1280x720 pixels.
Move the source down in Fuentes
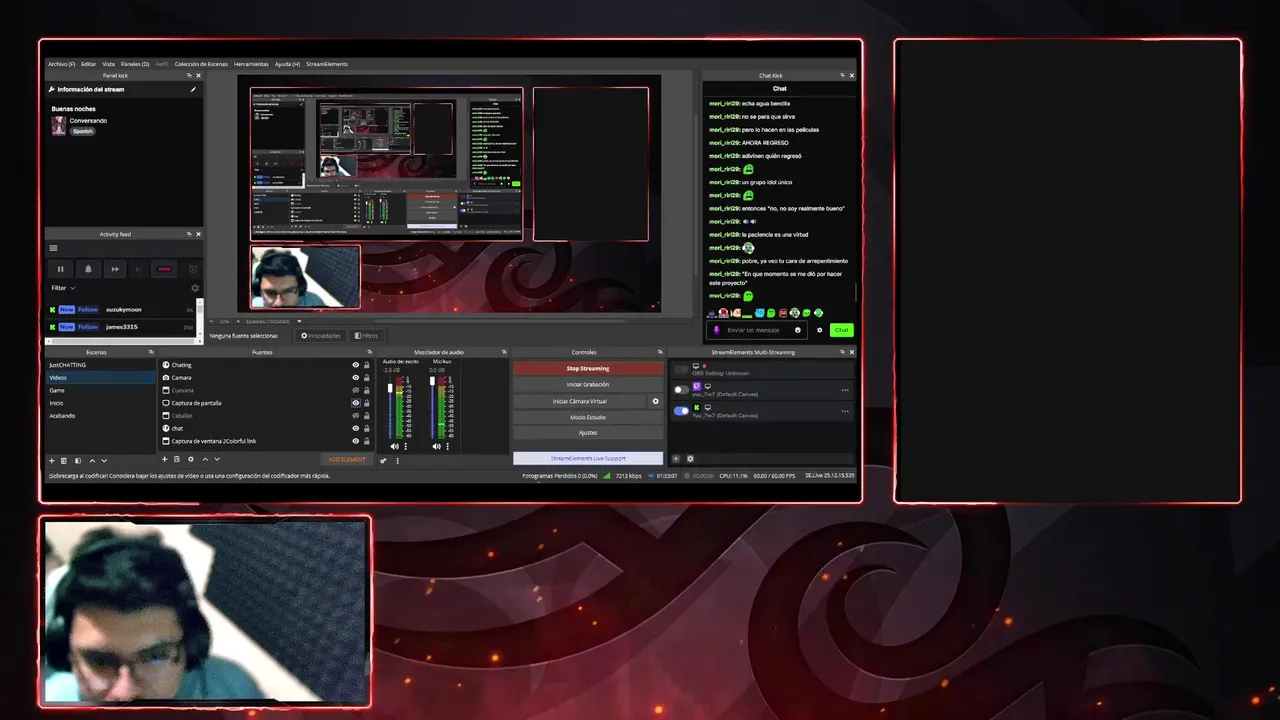pos(217,459)
